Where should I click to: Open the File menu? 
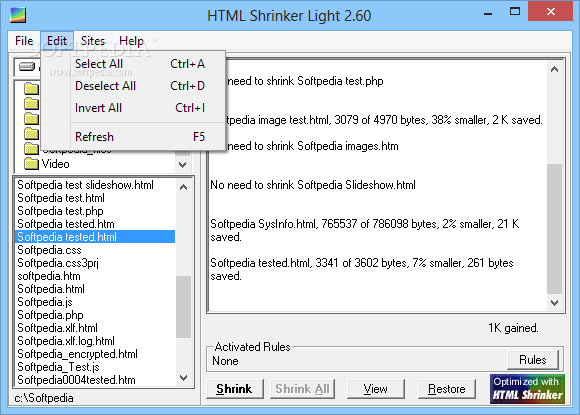pyautogui.click(x=24, y=41)
